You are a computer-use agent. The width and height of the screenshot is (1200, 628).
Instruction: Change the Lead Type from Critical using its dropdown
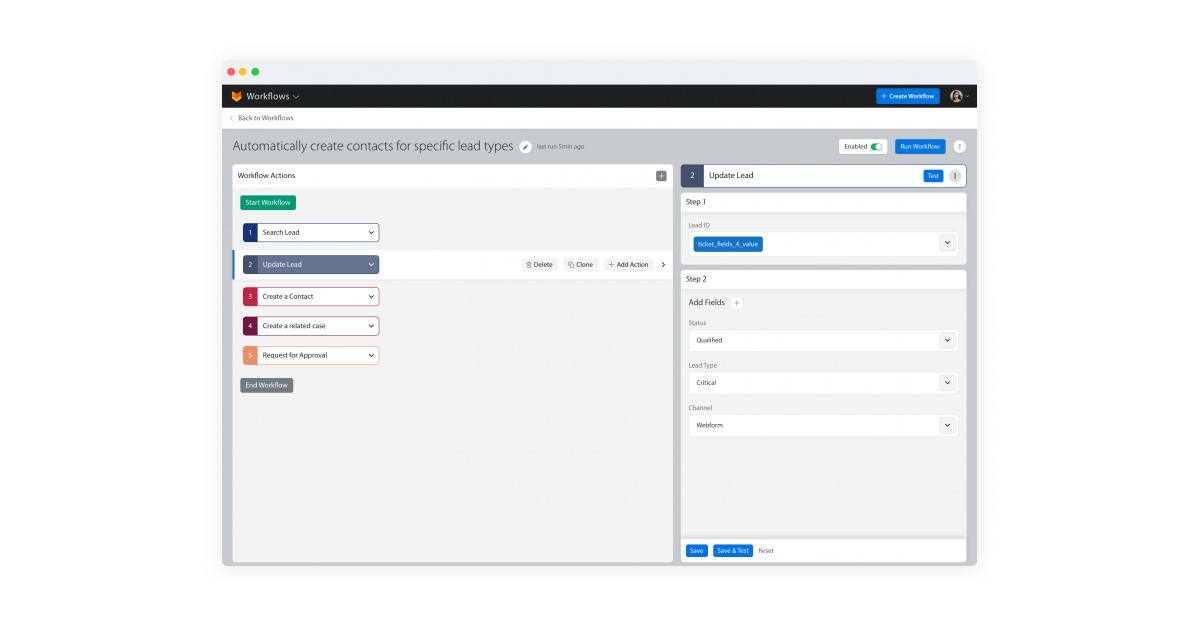[x=947, y=382]
